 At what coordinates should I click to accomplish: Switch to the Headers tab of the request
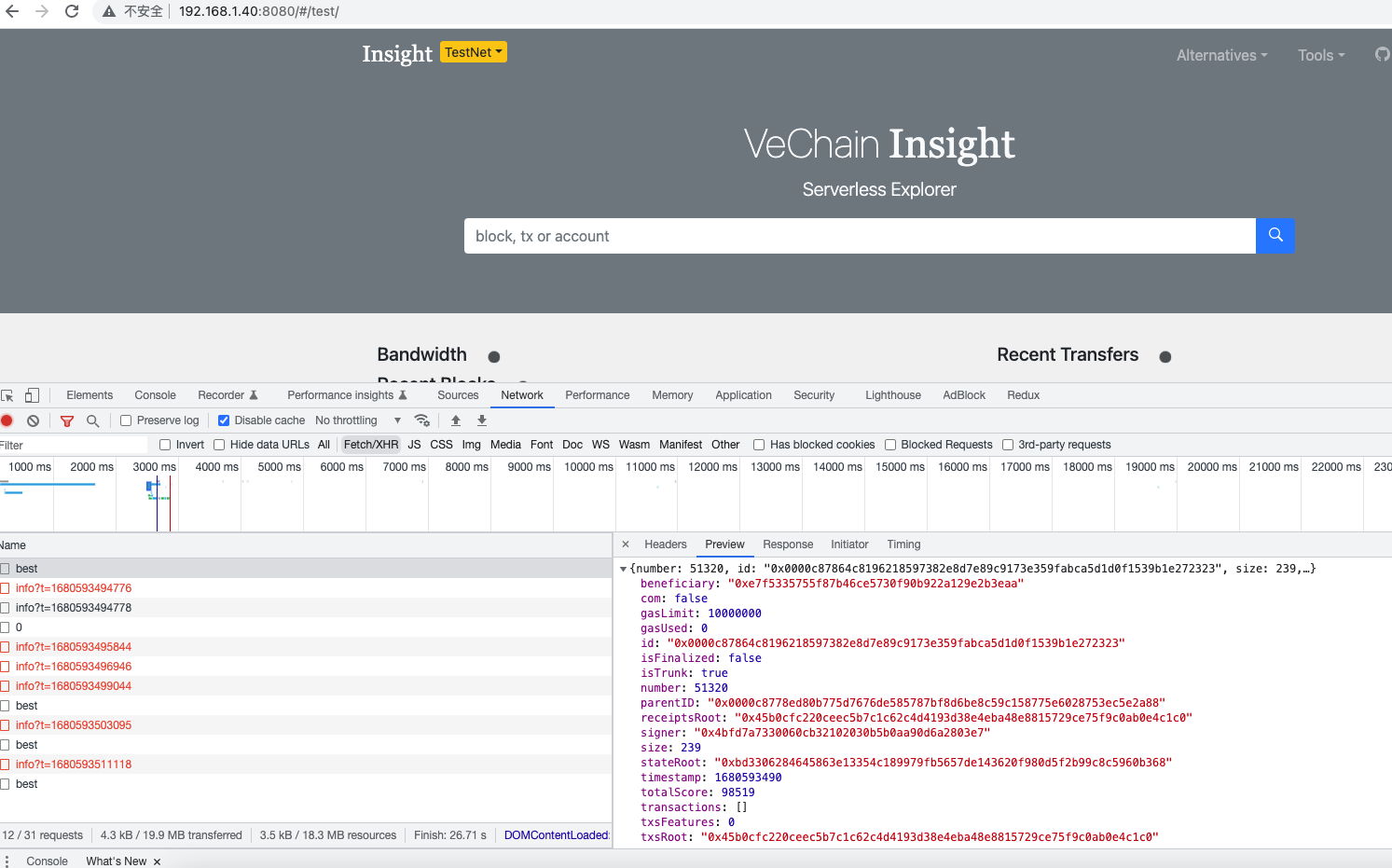pos(665,544)
